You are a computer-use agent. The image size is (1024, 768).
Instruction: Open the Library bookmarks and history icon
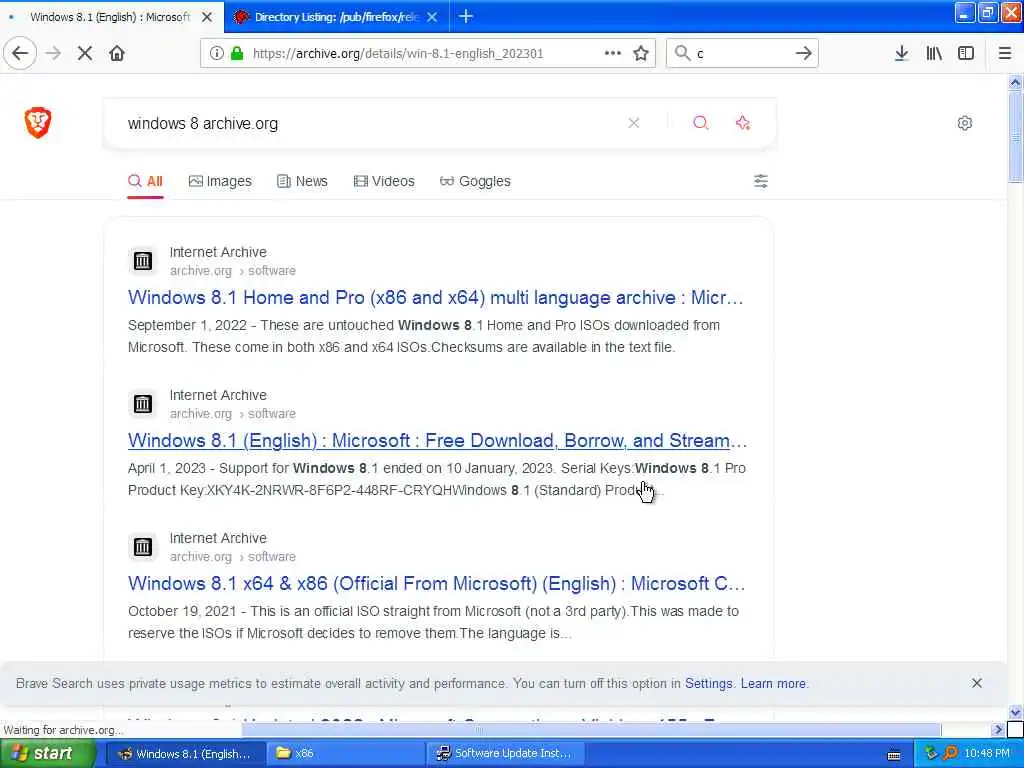934,53
